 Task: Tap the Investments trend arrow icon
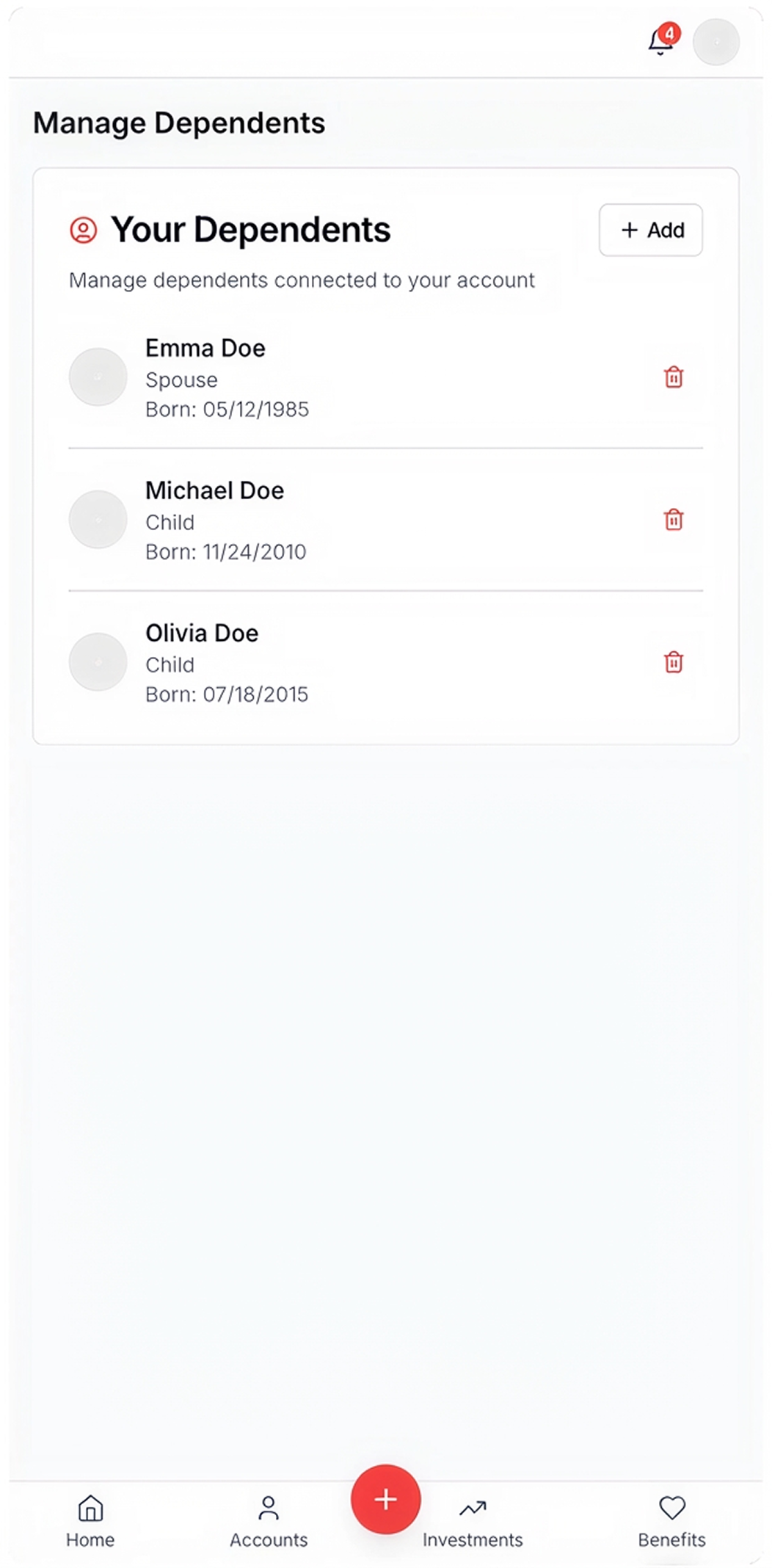click(x=473, y=1508)
